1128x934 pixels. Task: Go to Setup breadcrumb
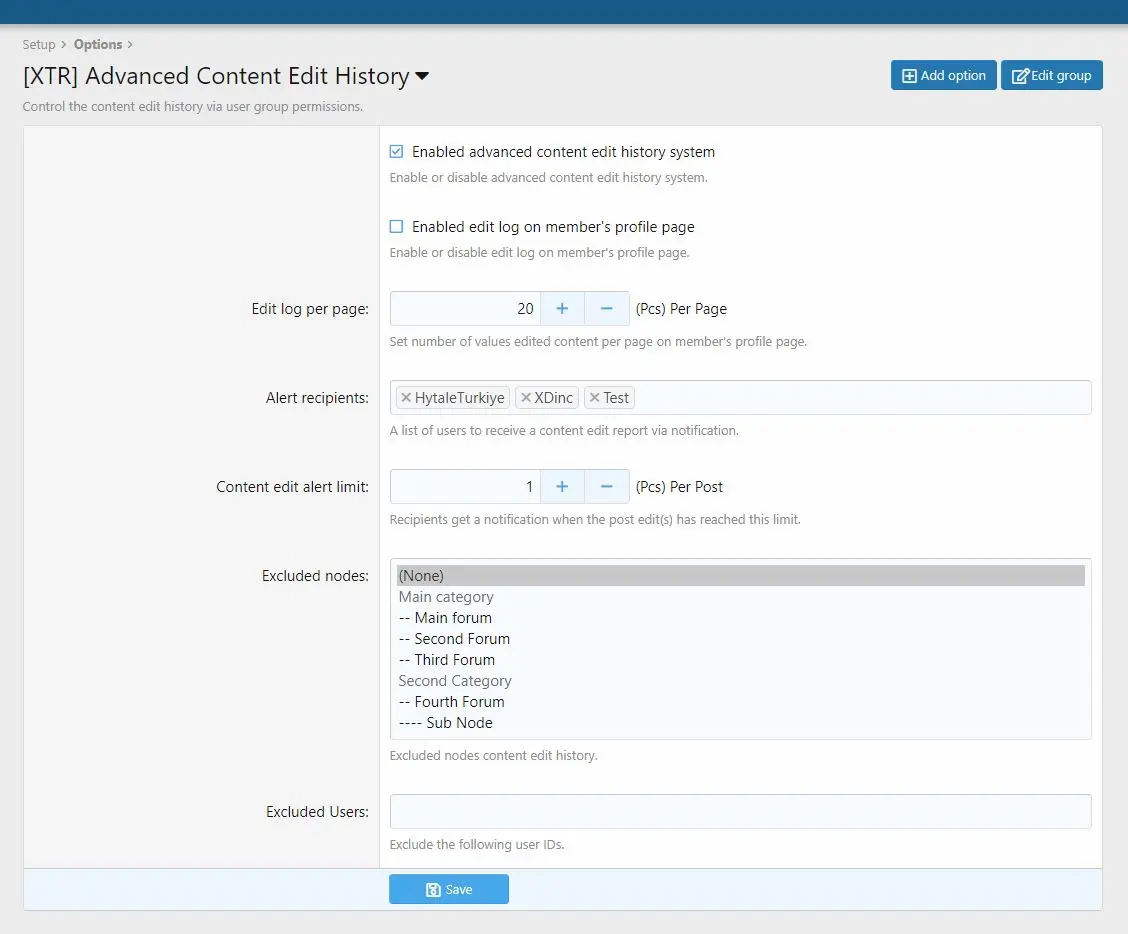click(39, 45)
